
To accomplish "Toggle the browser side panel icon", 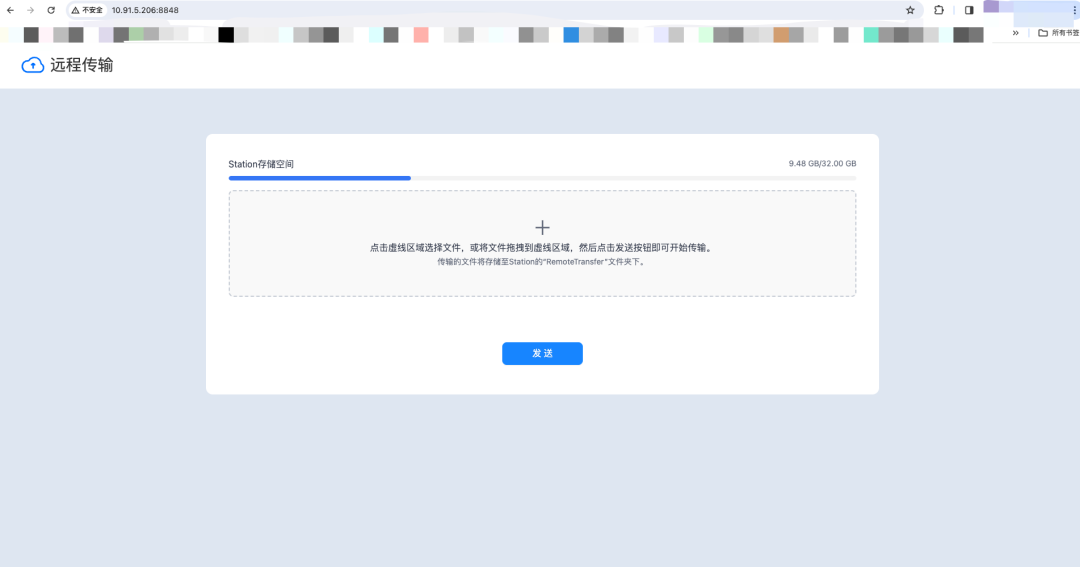I will point(969,10).
